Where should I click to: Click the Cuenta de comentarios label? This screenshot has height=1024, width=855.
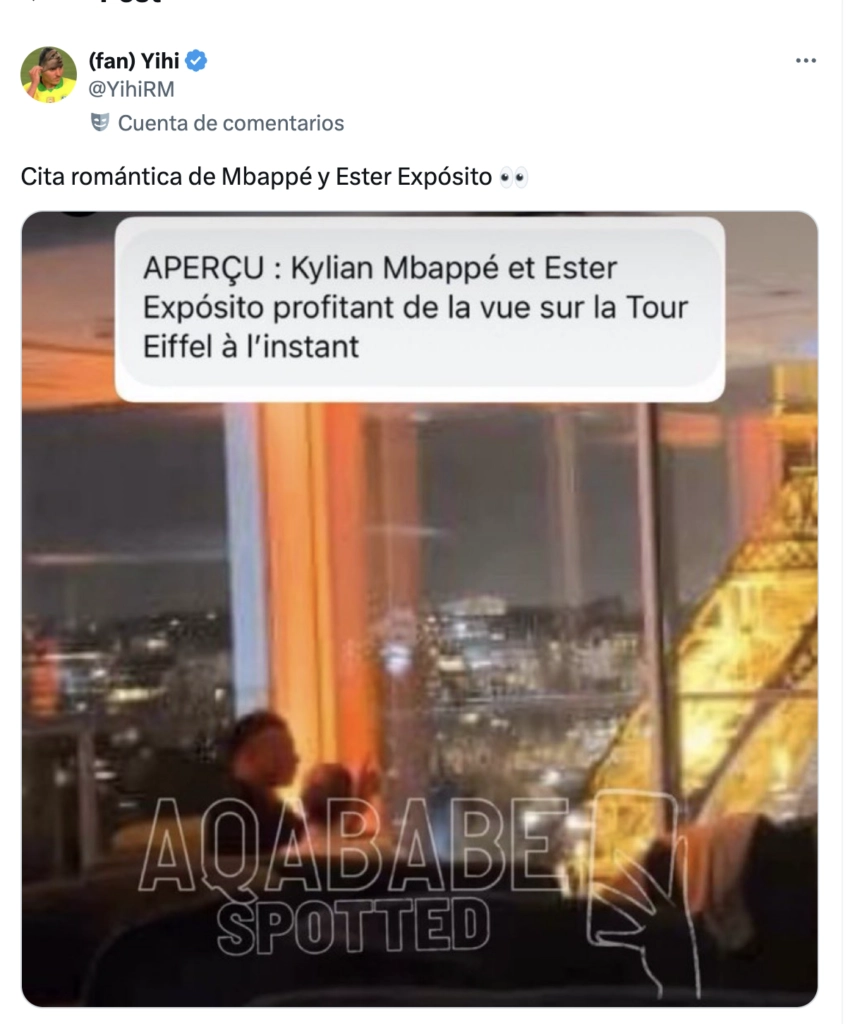231,123
